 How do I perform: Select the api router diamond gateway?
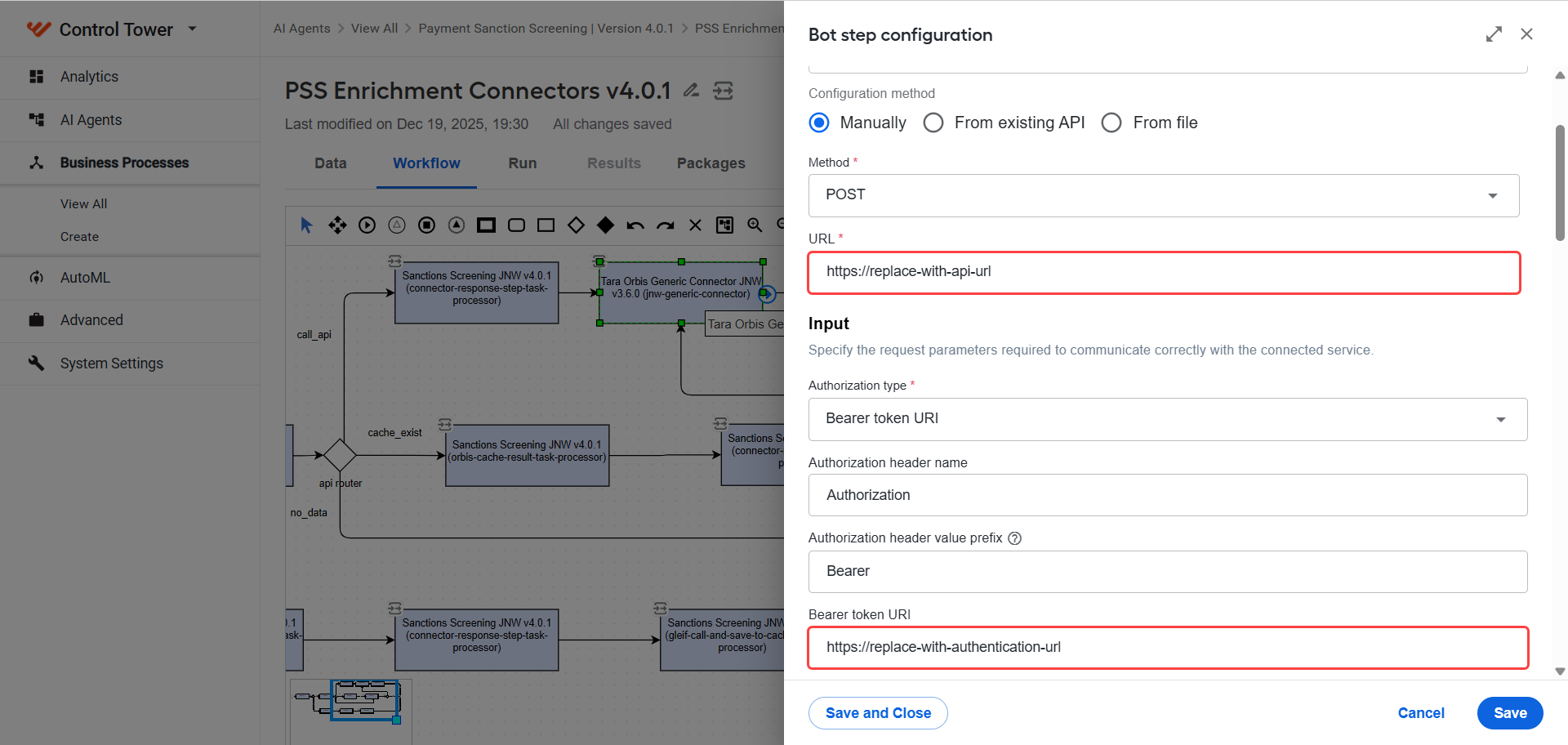(x=340, y=455)
